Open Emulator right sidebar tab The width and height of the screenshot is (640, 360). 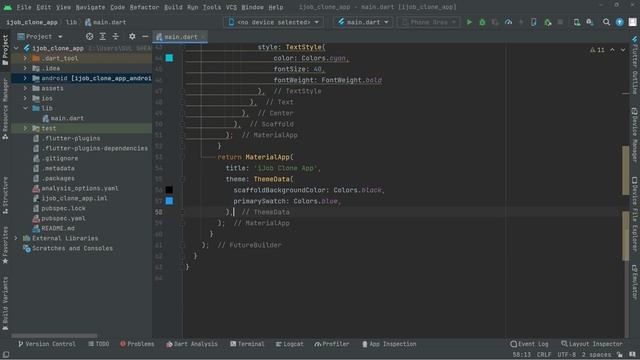click(635, 282)
